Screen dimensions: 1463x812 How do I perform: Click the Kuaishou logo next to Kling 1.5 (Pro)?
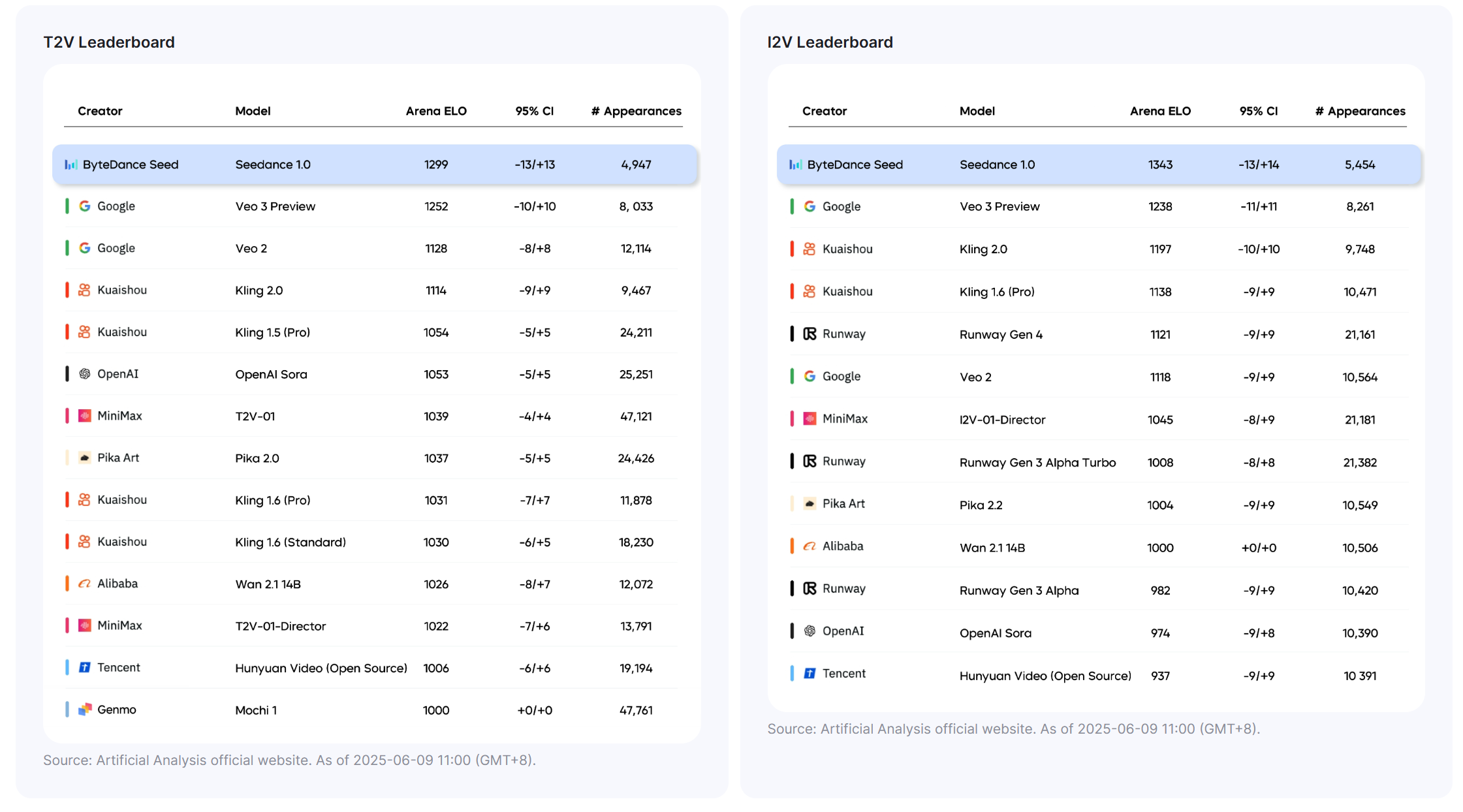pos(85,332)
